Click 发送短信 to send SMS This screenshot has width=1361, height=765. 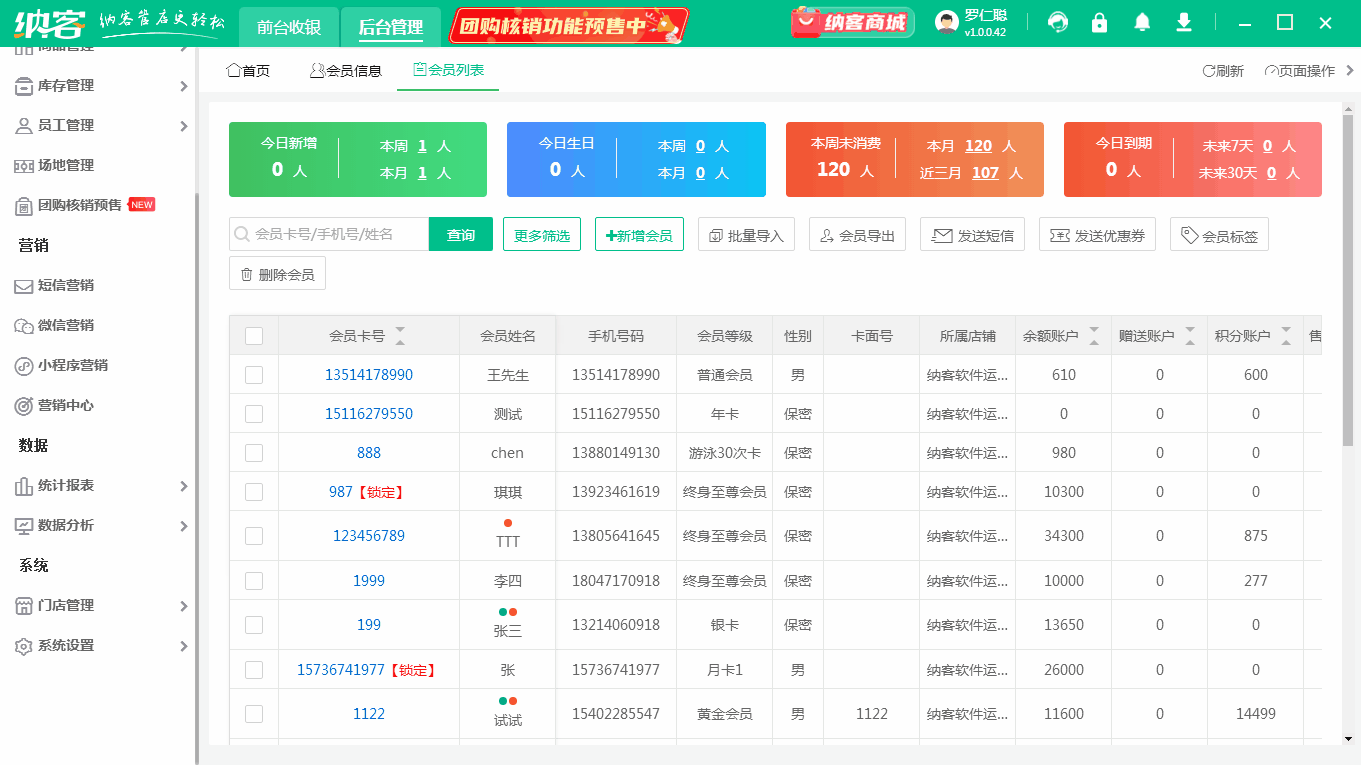click(972, 234)
